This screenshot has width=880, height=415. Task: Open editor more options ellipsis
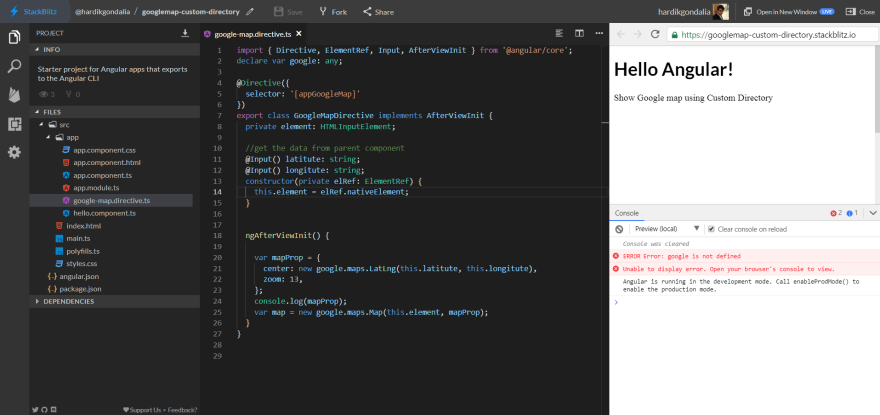click(599, 34)
